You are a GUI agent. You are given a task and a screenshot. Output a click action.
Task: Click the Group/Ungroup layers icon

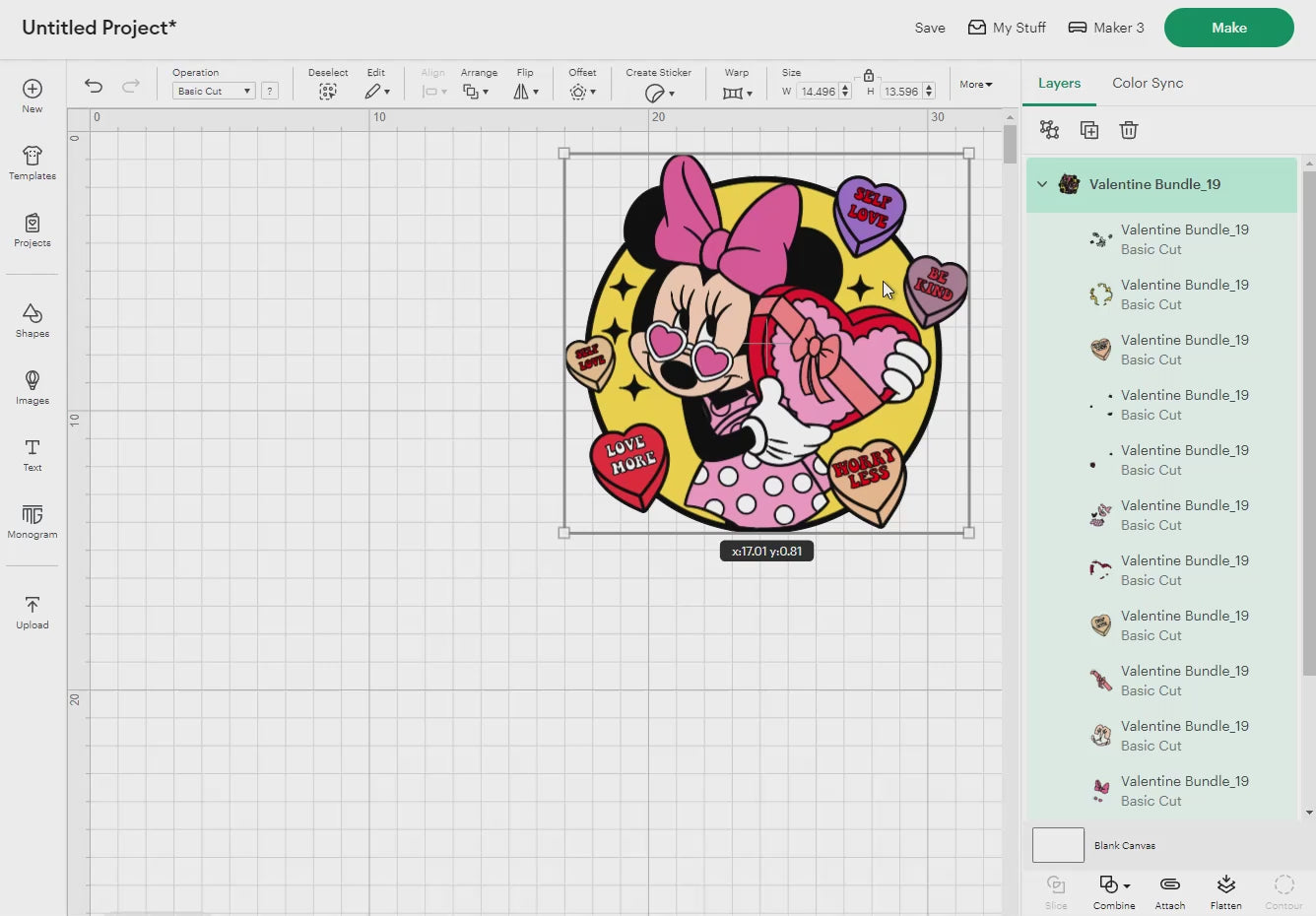(x=1050, y=130)
